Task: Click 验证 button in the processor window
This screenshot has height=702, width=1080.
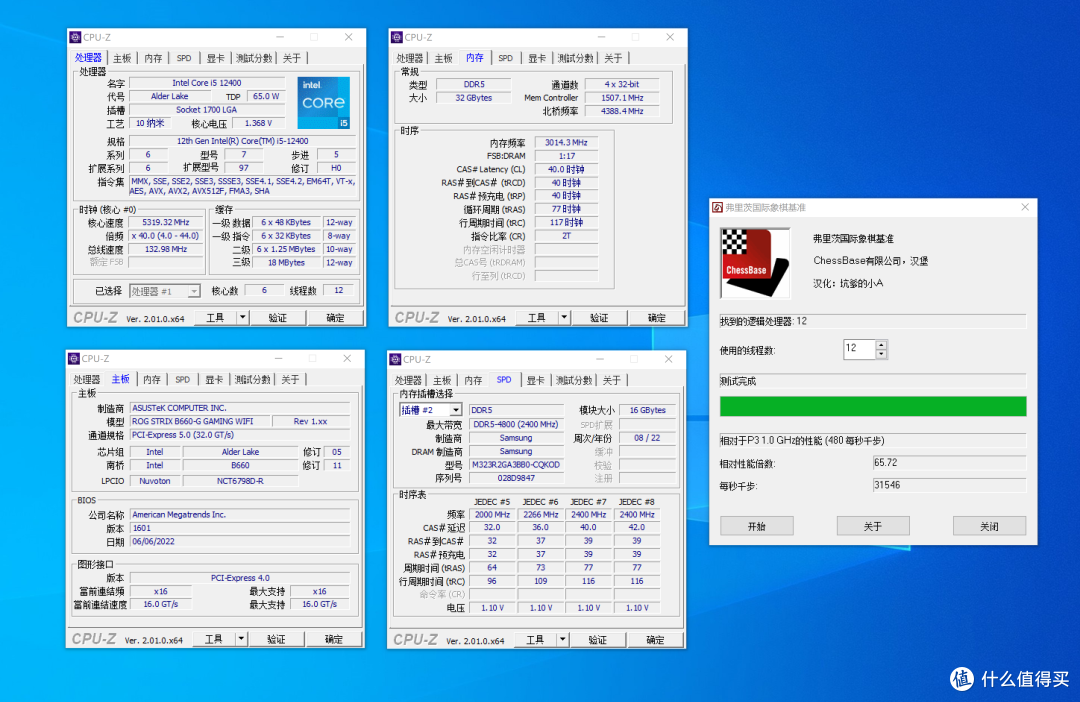Action: [278, 318]
